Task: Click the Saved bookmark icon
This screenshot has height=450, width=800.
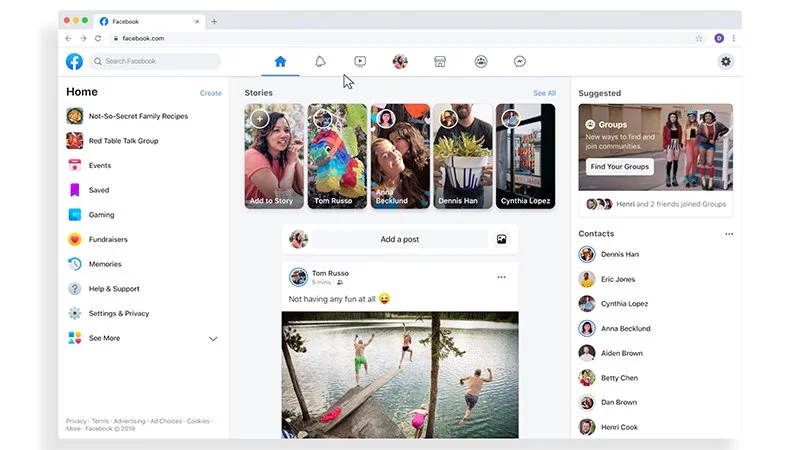Action: coord(74,190)
